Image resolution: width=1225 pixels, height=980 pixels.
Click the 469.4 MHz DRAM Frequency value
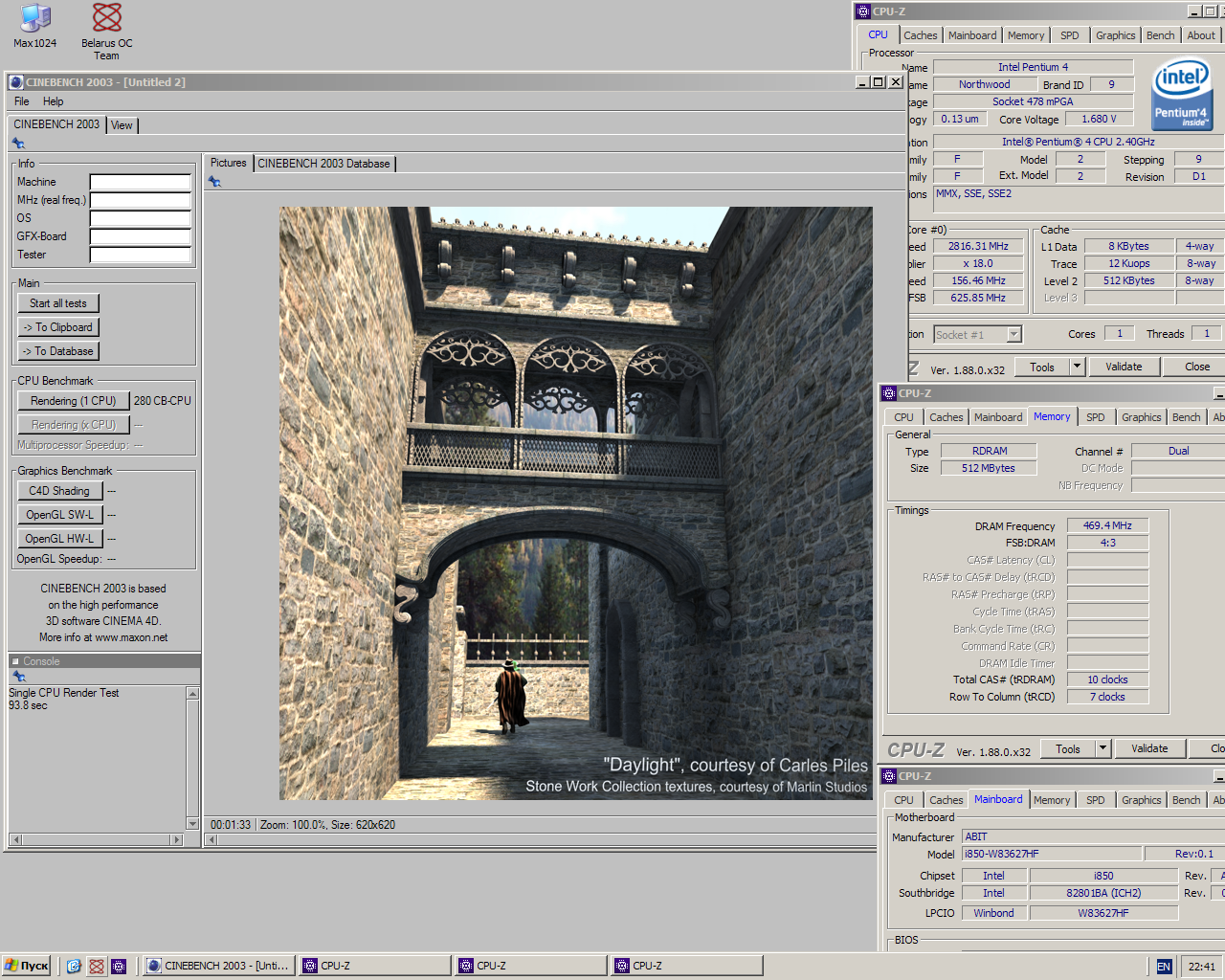click(1107, 525)
